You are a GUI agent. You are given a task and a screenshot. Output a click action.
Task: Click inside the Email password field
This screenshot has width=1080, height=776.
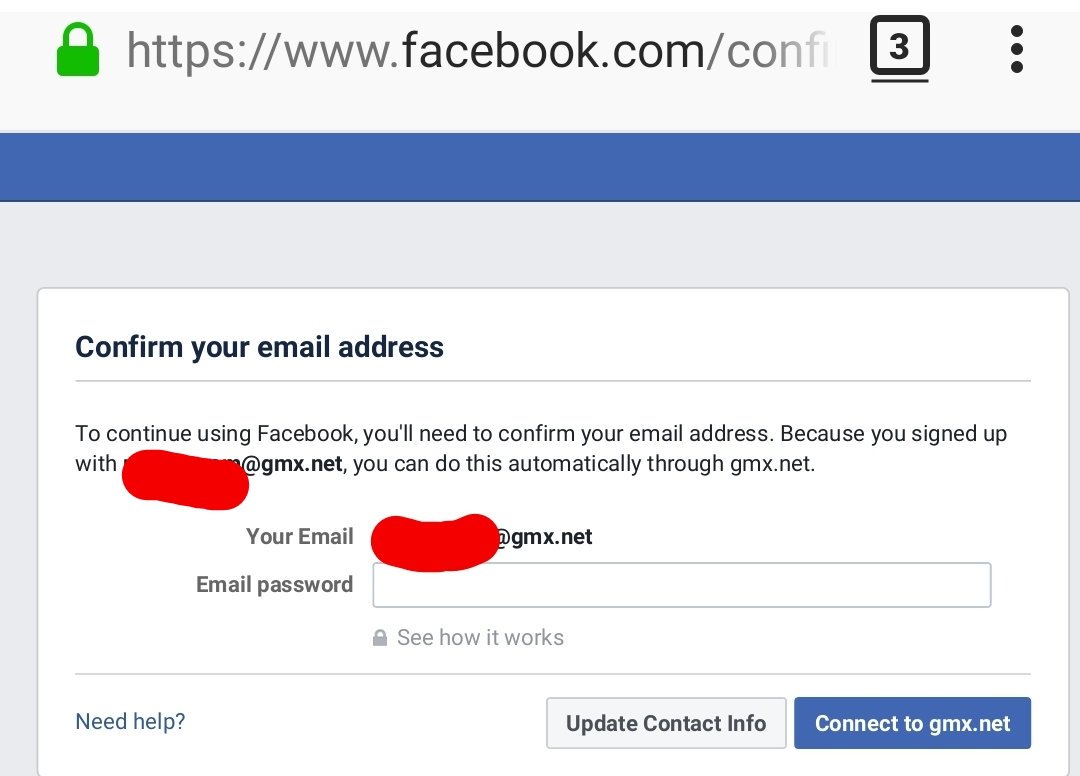click(680, 584)
